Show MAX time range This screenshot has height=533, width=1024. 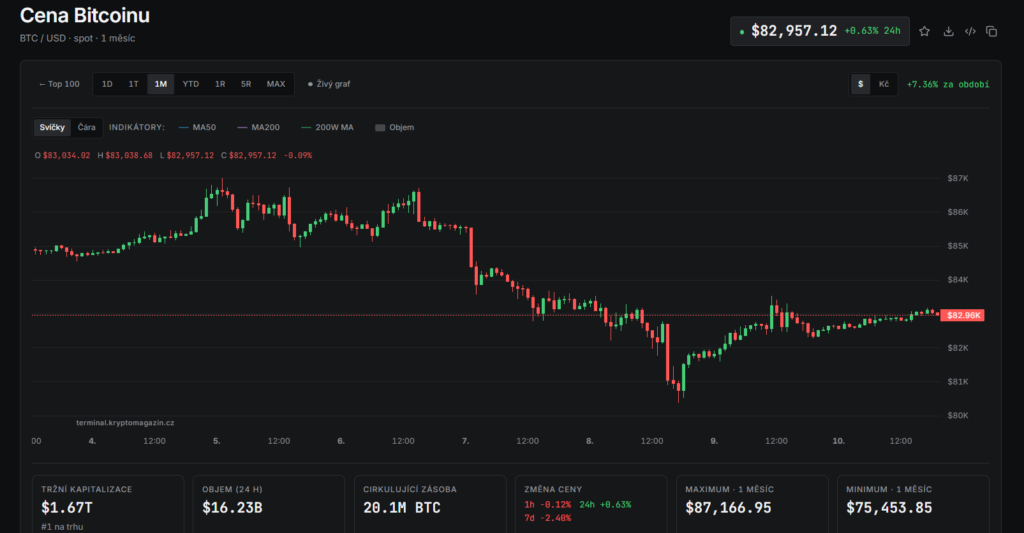[276, 84]
